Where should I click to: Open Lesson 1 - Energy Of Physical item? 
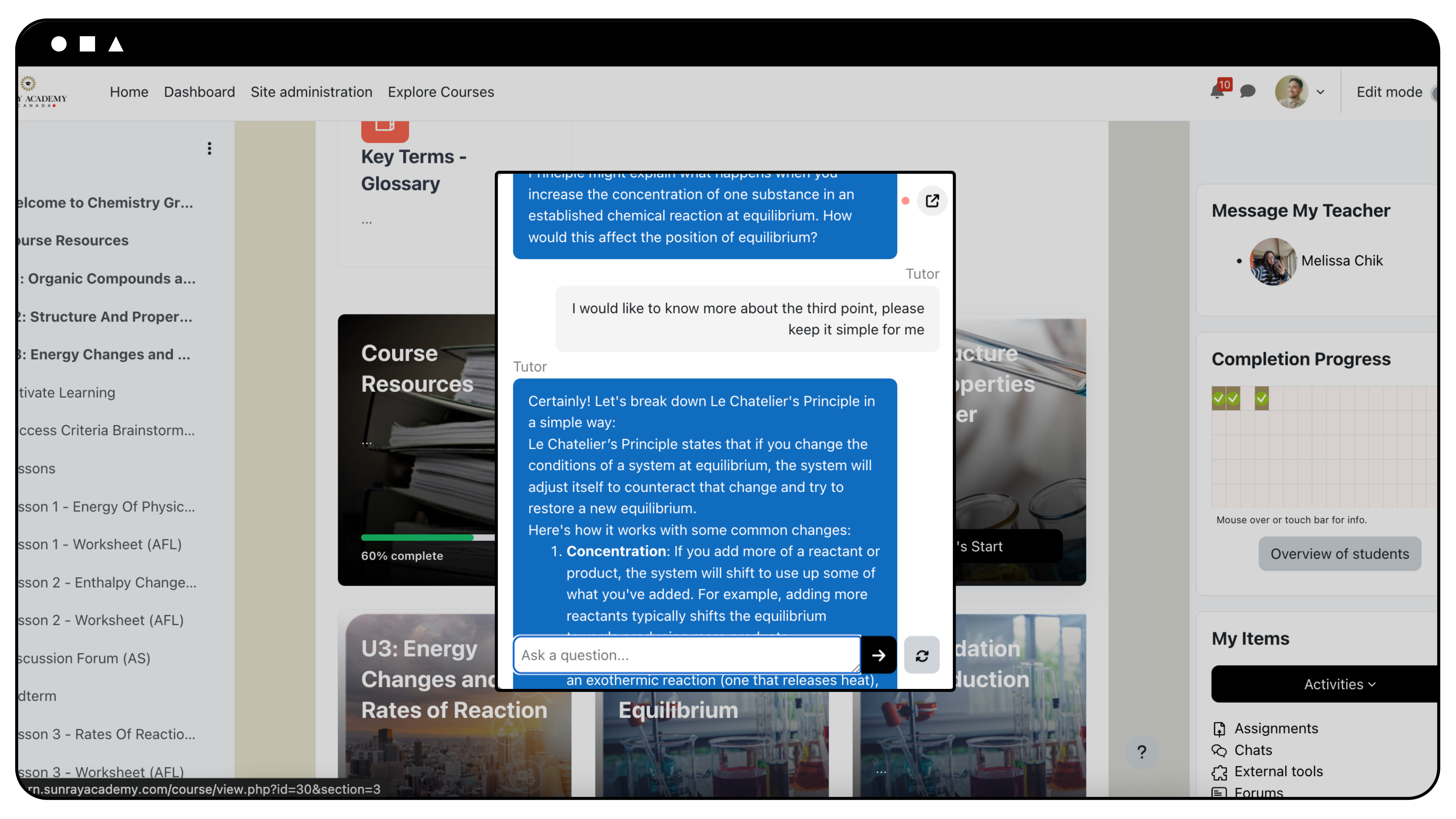(x=106, y=506)
